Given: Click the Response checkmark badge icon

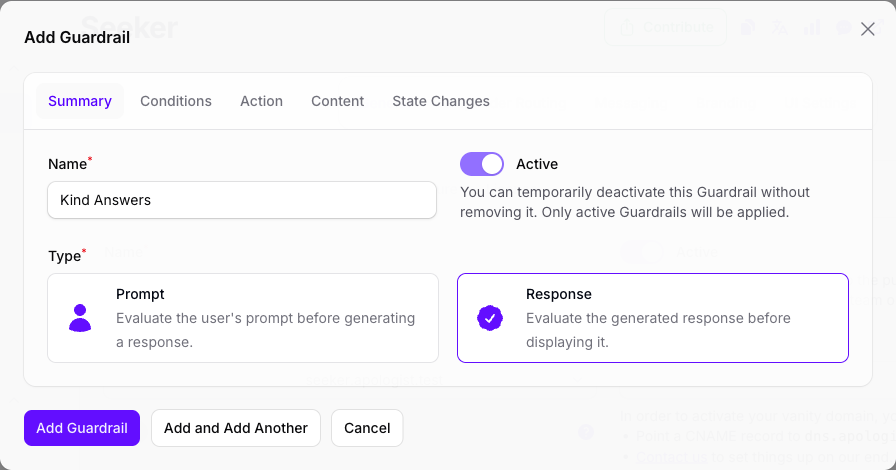Looking at the screenshot, I should coord(490,318).
